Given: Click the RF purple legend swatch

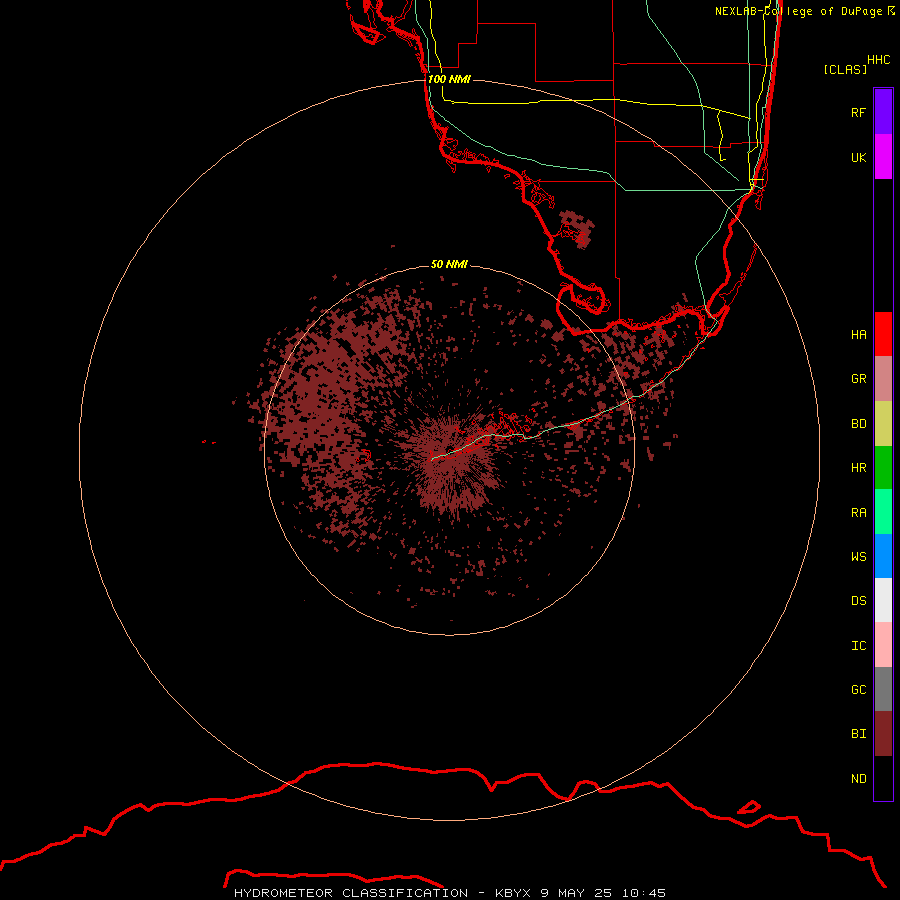Looking at the screenshot, I should 883,112.
